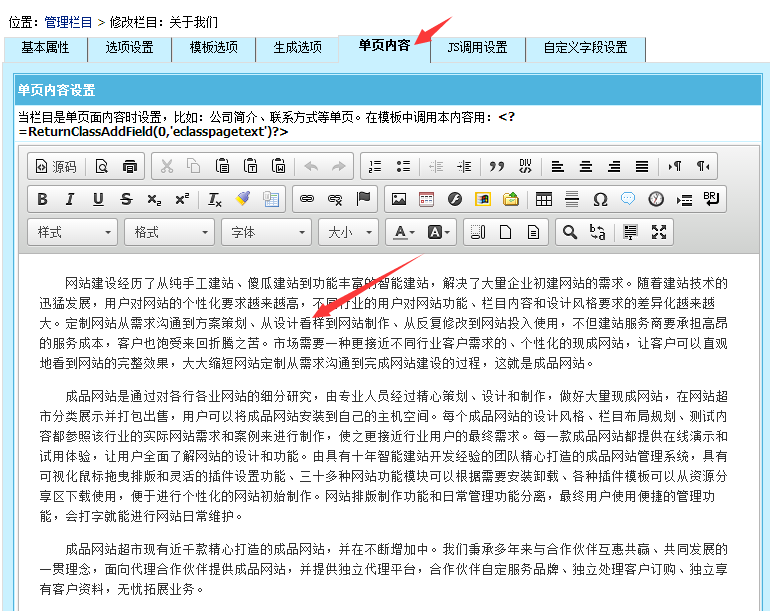Switch to the 基本属性 tab
Viewport: 770px width, 611px height.
click(45, 48)
